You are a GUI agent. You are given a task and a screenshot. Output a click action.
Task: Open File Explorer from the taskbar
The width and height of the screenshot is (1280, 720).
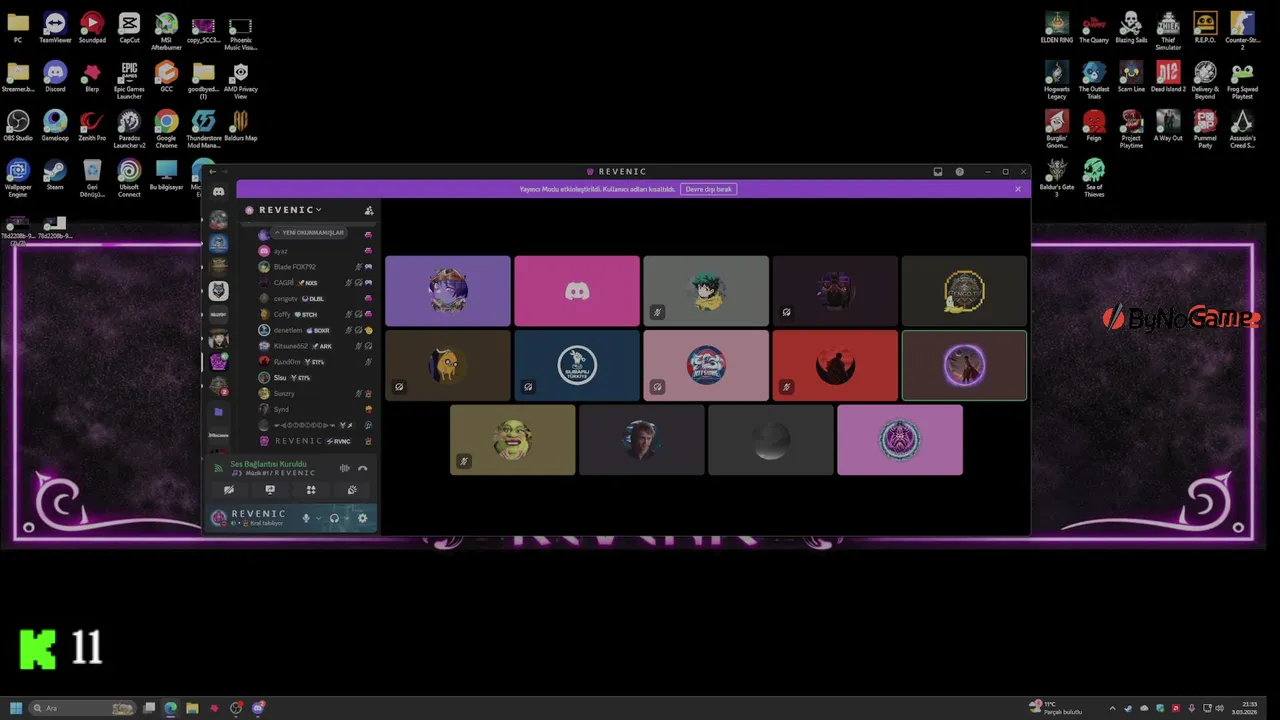coord(192,708)
